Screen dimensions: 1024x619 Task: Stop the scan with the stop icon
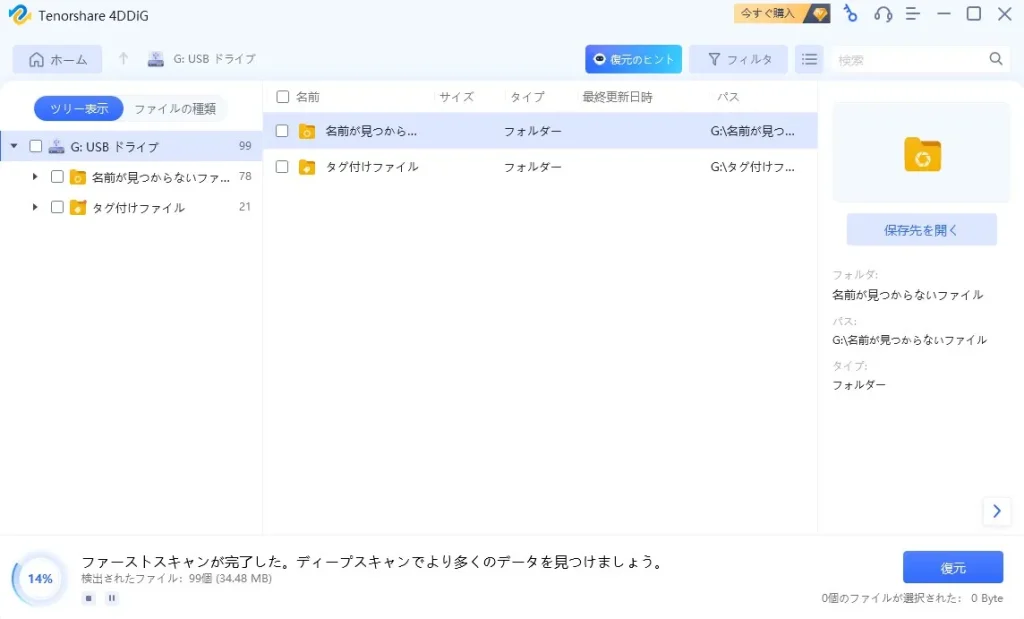[89, 598]
